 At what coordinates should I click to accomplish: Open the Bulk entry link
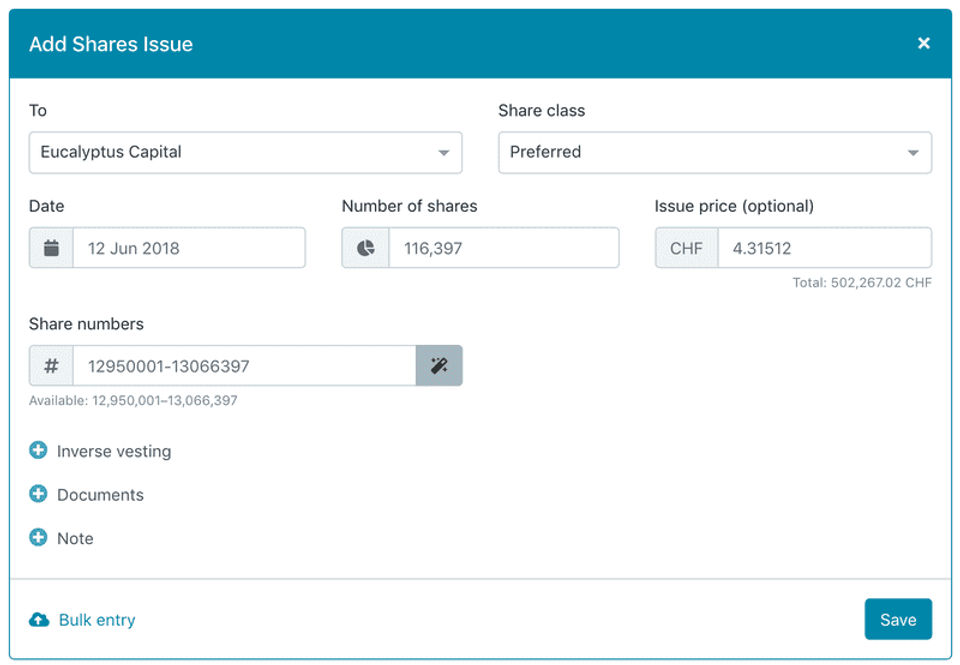(97, 620)
